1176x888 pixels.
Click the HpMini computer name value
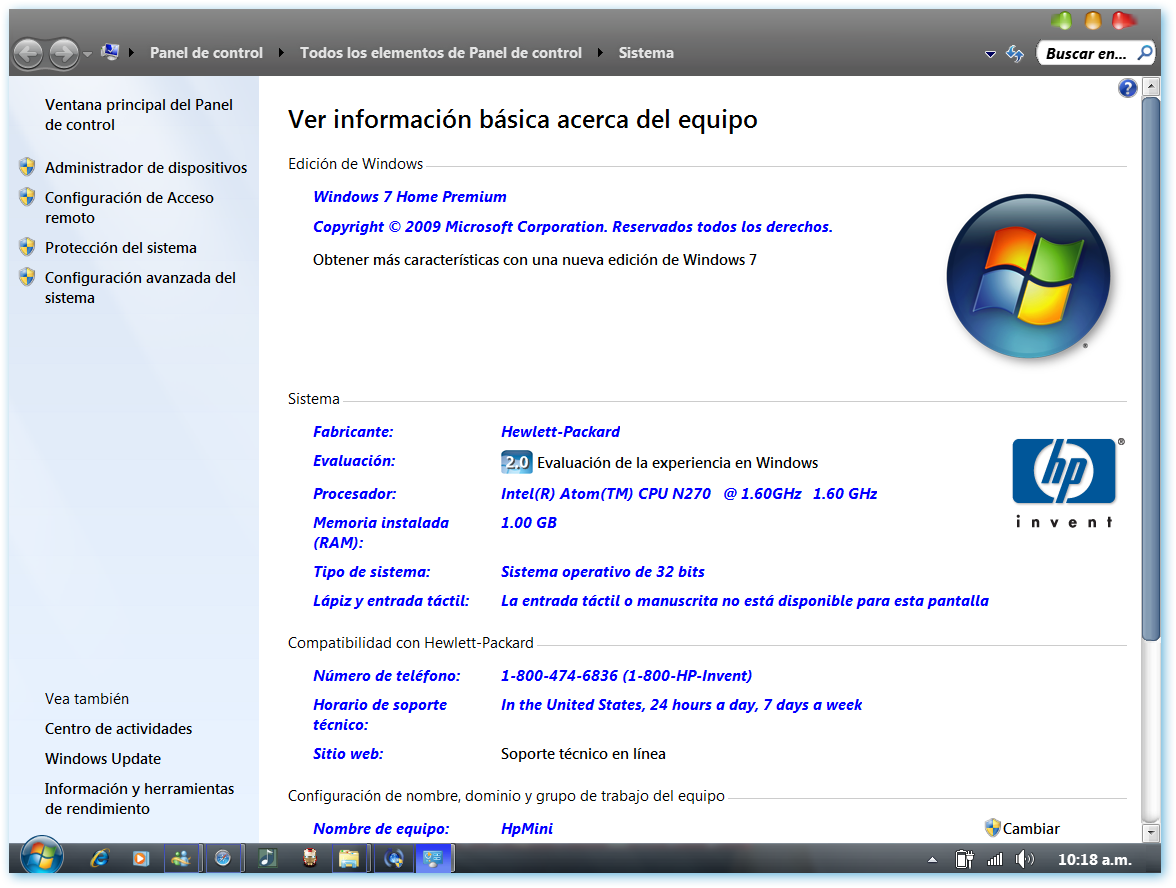point(526,829)
